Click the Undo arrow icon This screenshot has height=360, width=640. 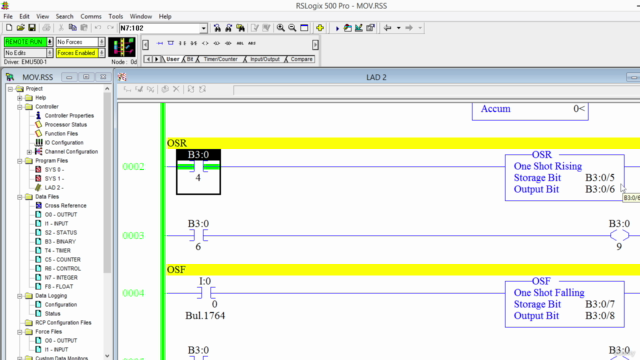98,28
